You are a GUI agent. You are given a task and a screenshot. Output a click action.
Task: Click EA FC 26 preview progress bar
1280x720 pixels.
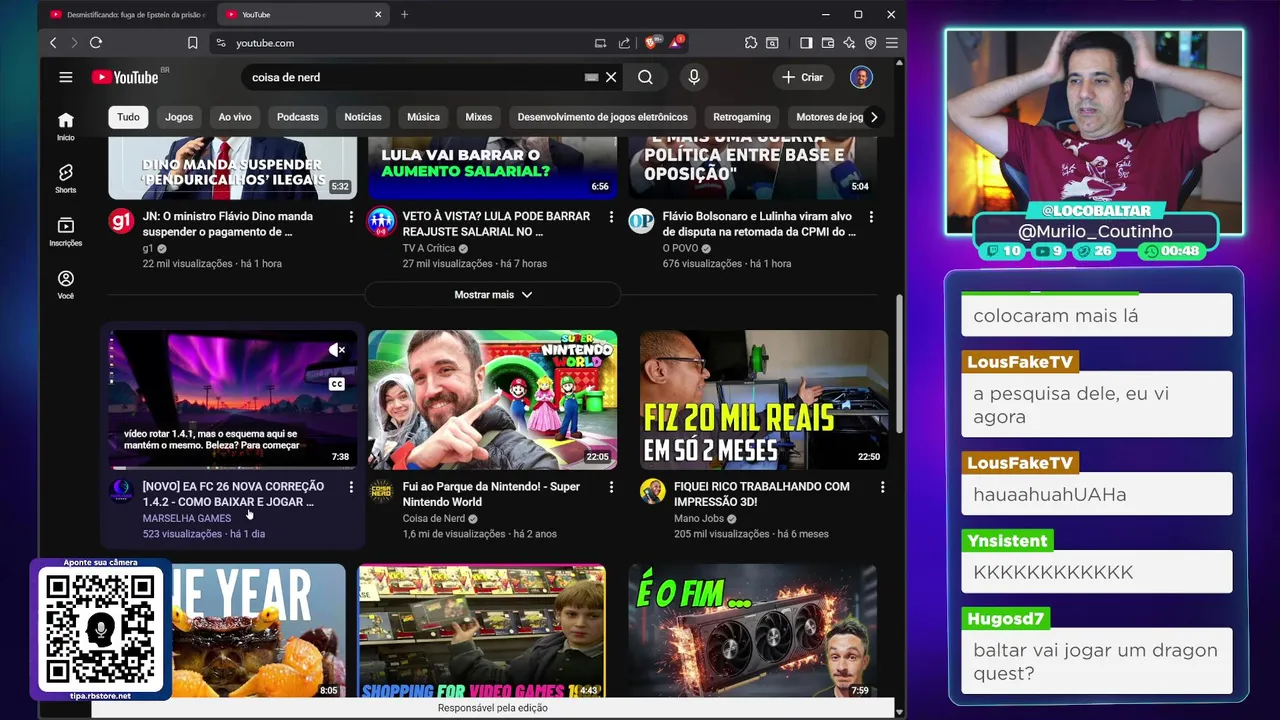tap(232, 468)
